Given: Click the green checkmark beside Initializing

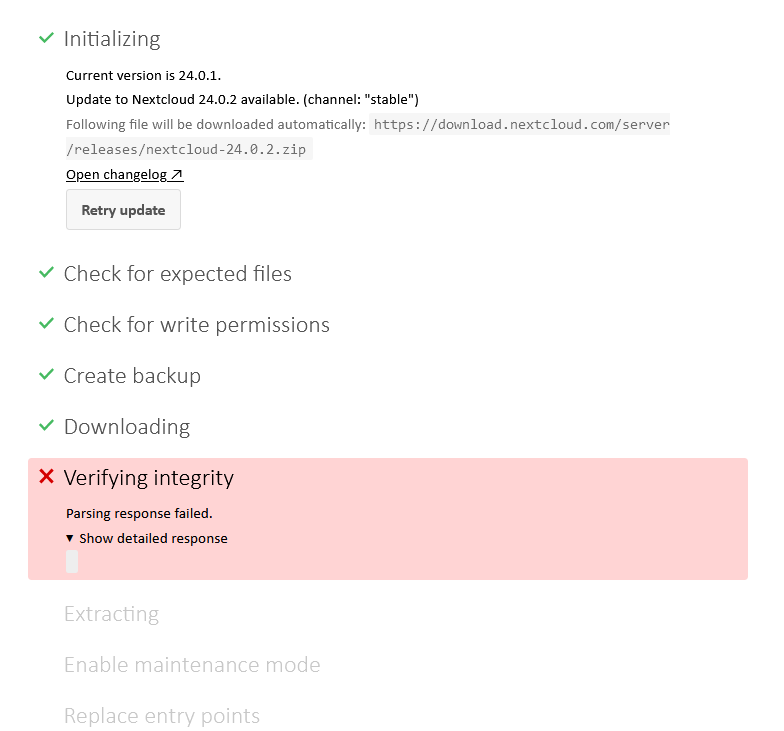Looking at the screenshot, I should click(x=46, y=38).
